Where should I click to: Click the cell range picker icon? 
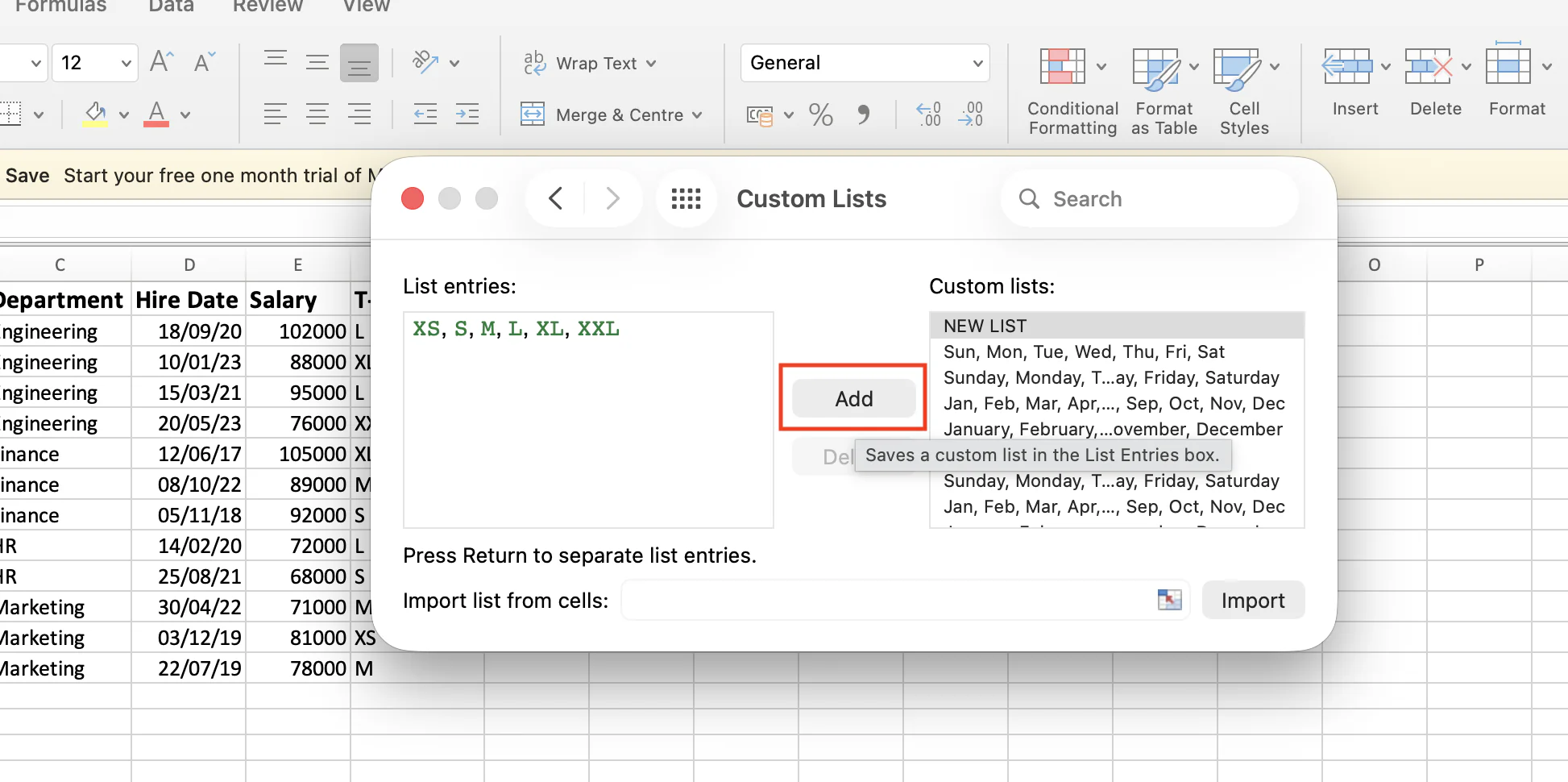(1169, 600)
